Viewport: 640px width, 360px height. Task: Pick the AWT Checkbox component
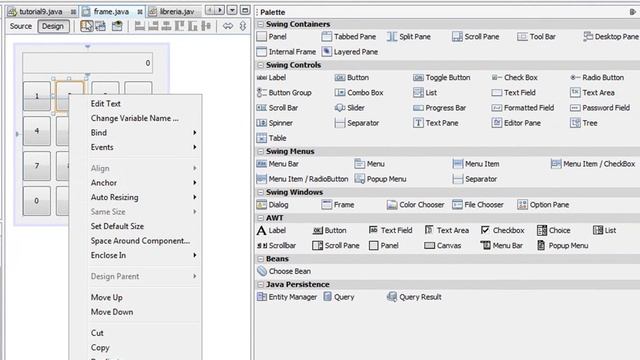[502, 230]
